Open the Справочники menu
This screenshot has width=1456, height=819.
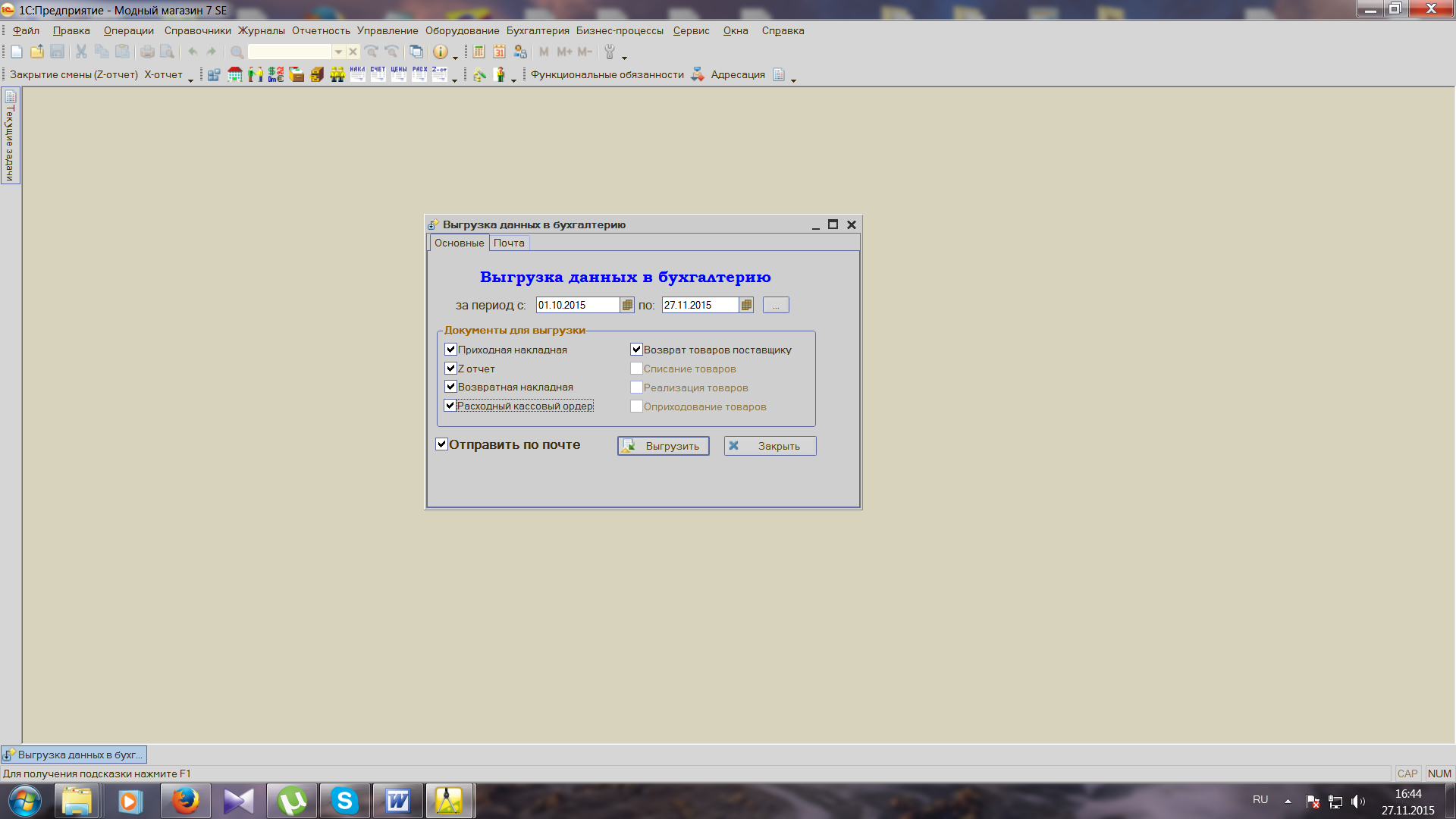tap(197, 30)
